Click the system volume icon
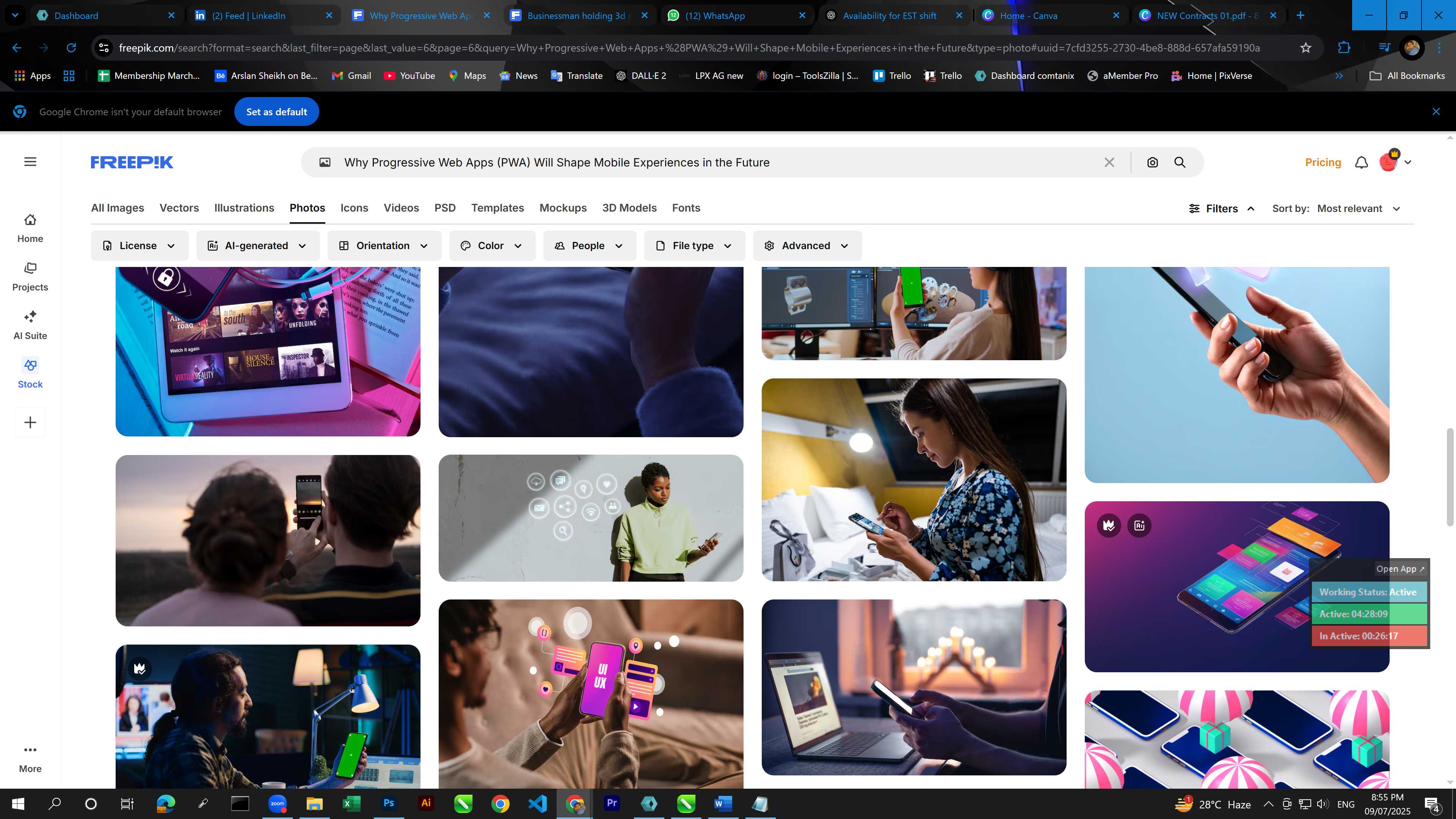 coord(1322,804)
